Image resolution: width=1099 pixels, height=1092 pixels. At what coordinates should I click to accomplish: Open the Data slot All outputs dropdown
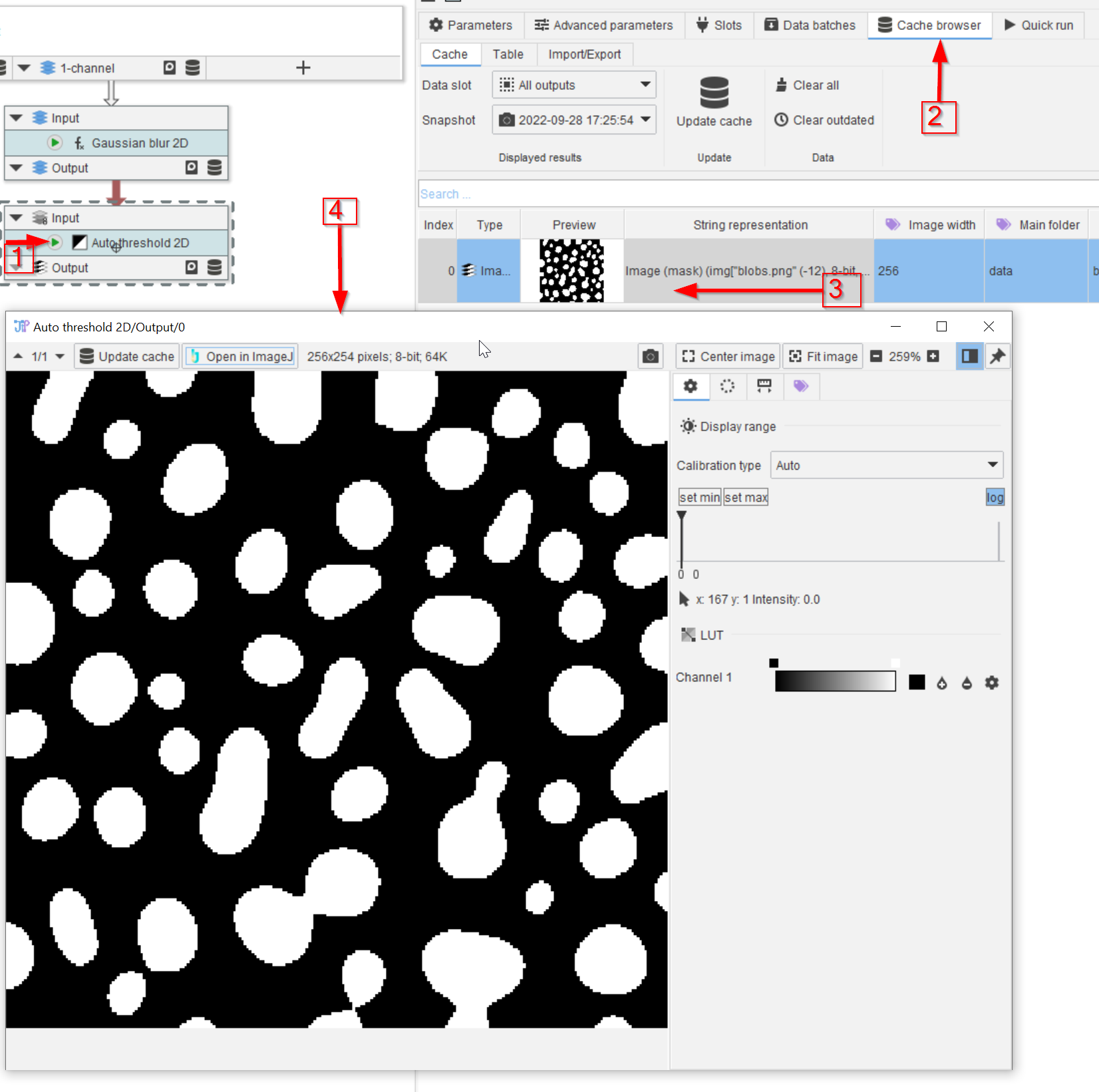click(573, 85)
